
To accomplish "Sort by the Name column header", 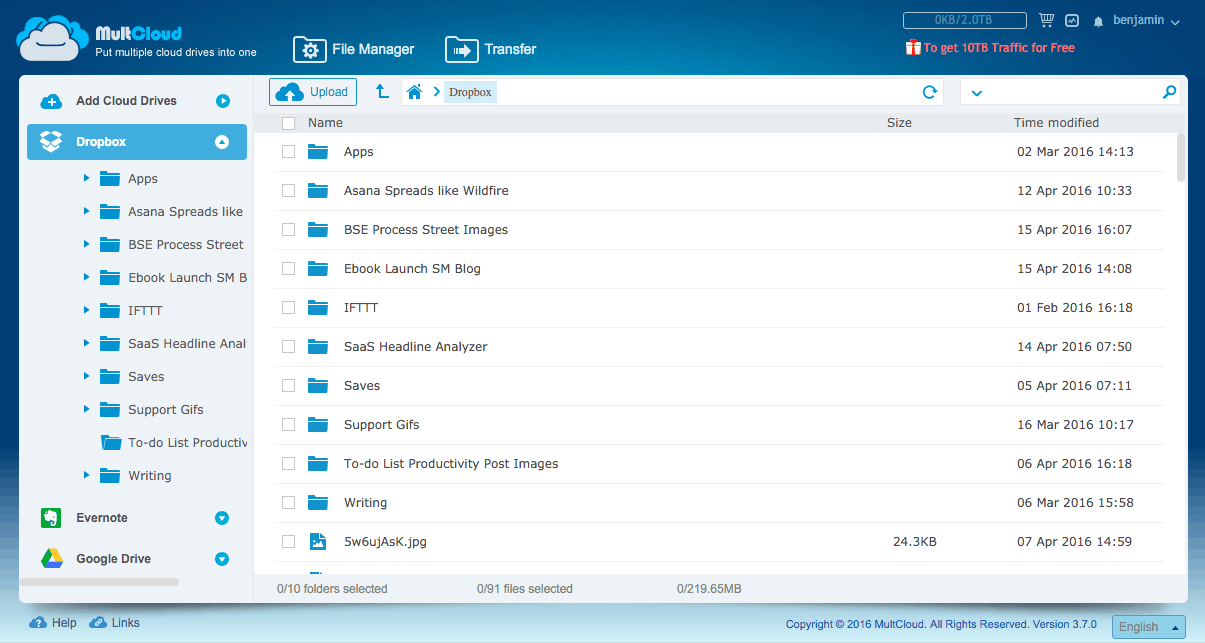I will tap(325, 123).
